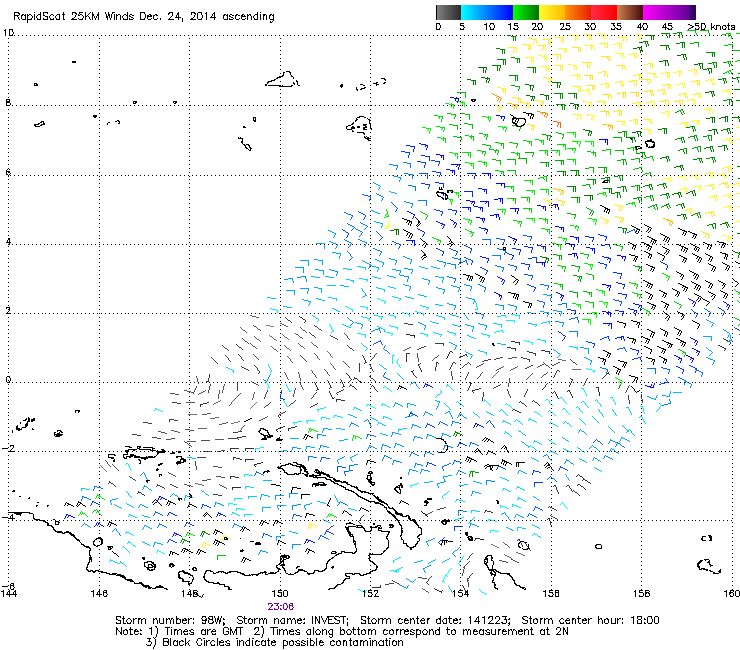Click the "160" longitude axis label
Viewport: 740px width, 650px height.
click(x=732, y=593)
